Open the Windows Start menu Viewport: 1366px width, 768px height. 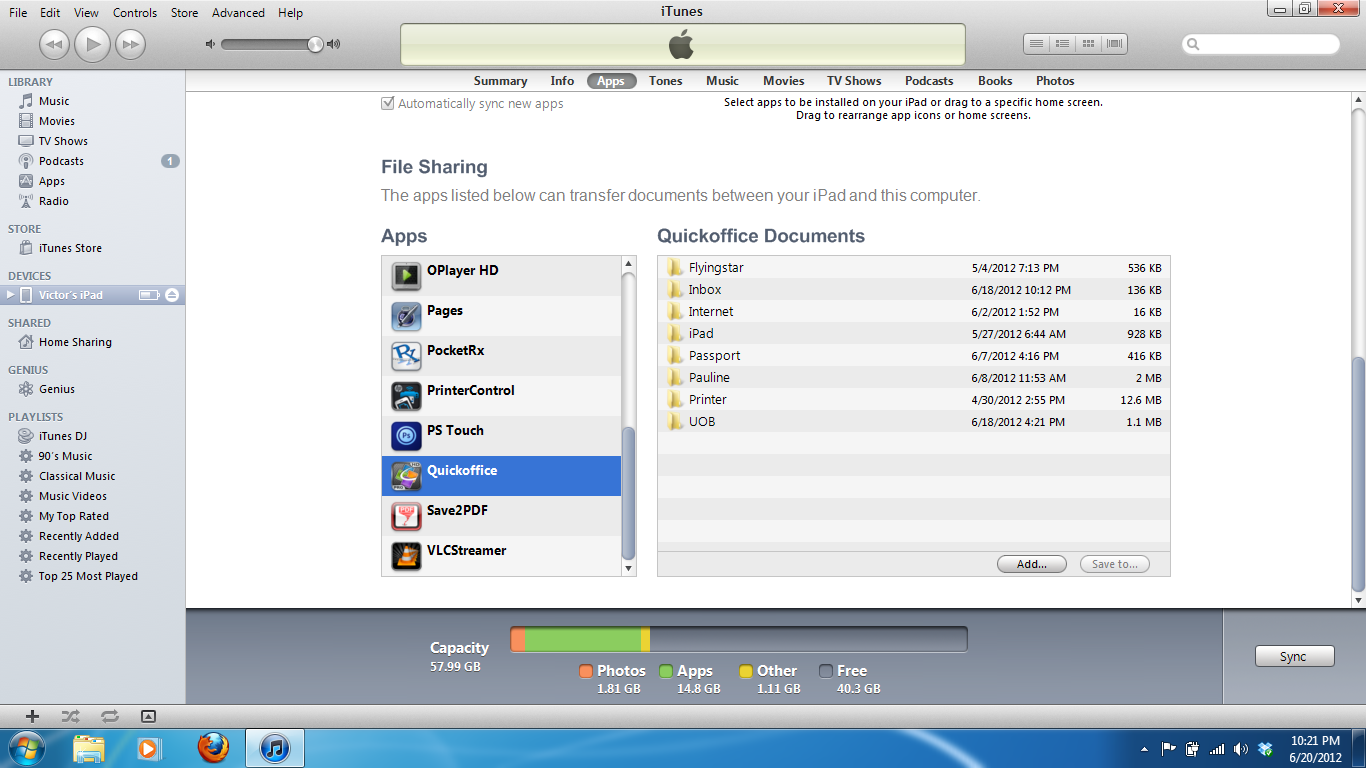26,748
